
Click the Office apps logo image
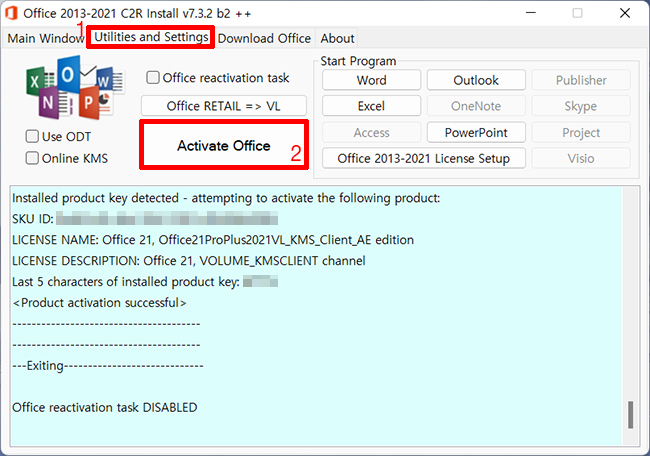75,88
